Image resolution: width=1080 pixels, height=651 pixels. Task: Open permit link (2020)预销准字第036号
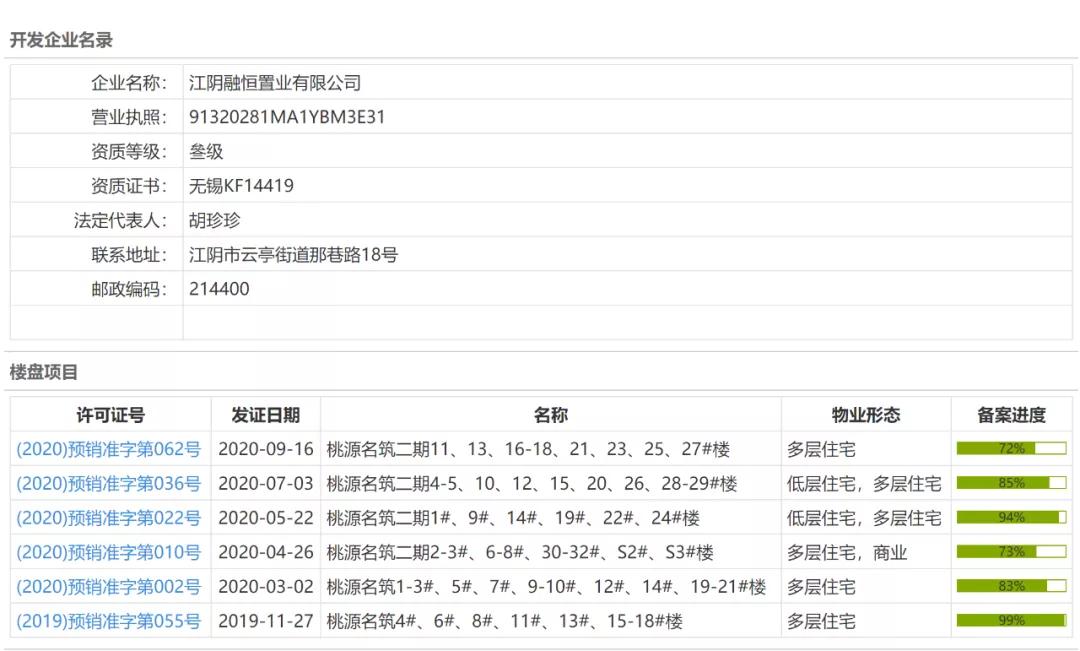click(108, 483)
